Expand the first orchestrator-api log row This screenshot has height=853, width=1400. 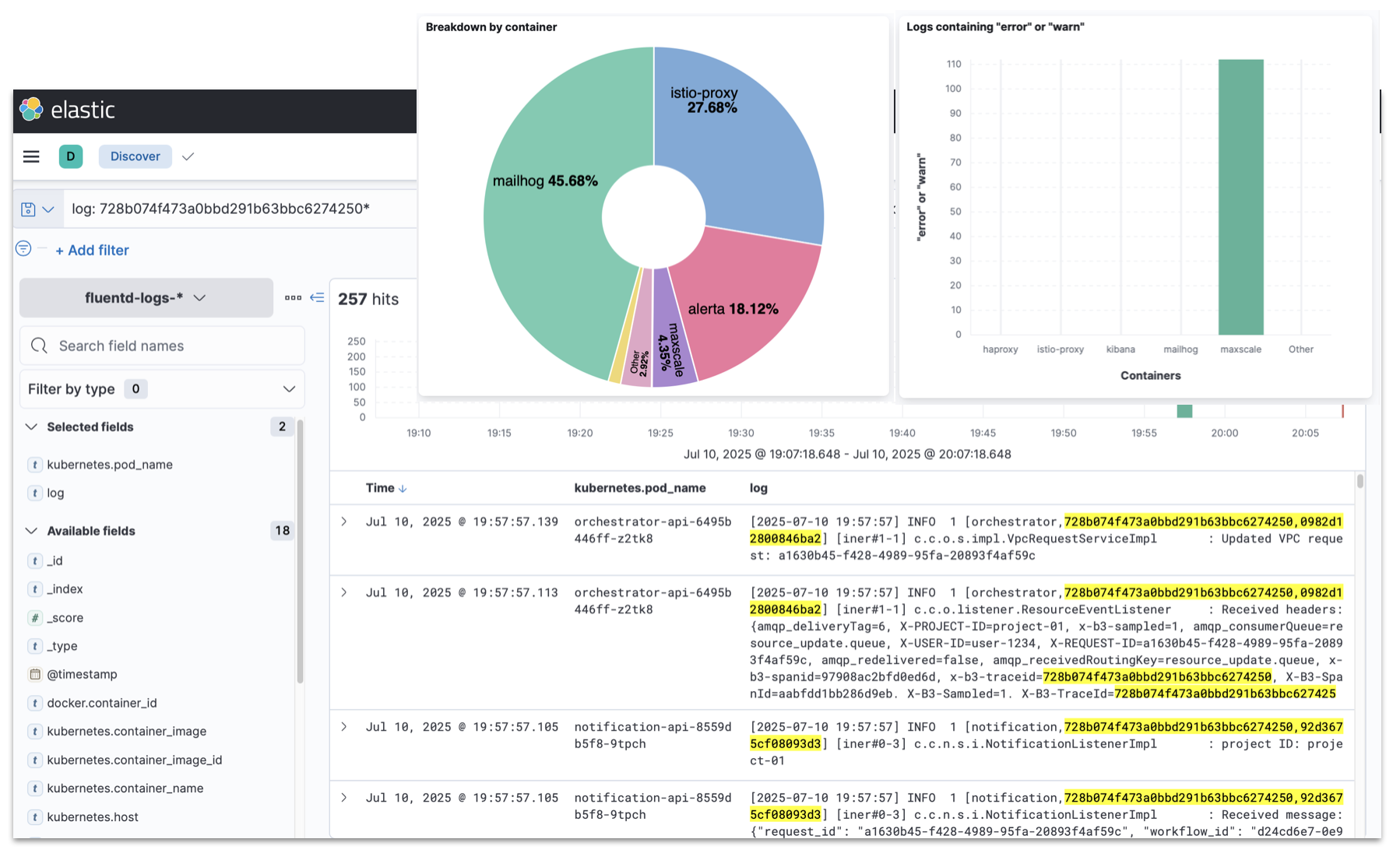tap(344, 521)
